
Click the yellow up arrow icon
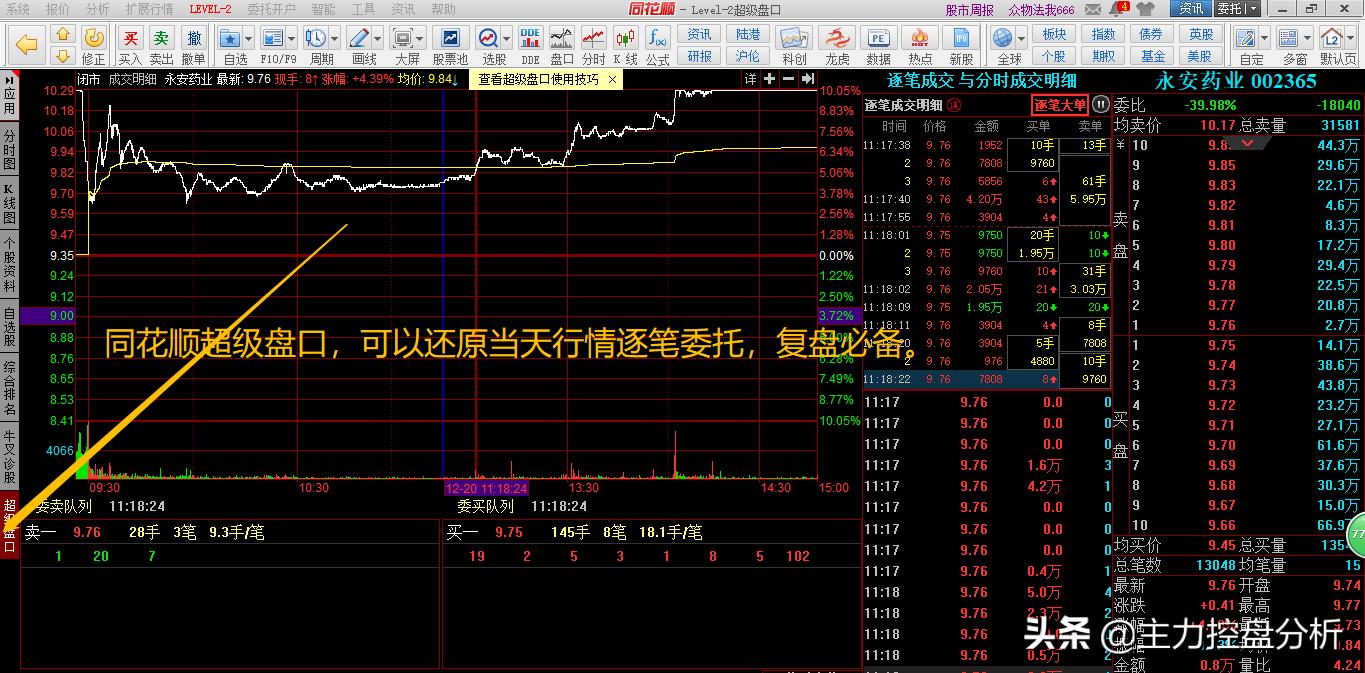(x=62, y=35)
